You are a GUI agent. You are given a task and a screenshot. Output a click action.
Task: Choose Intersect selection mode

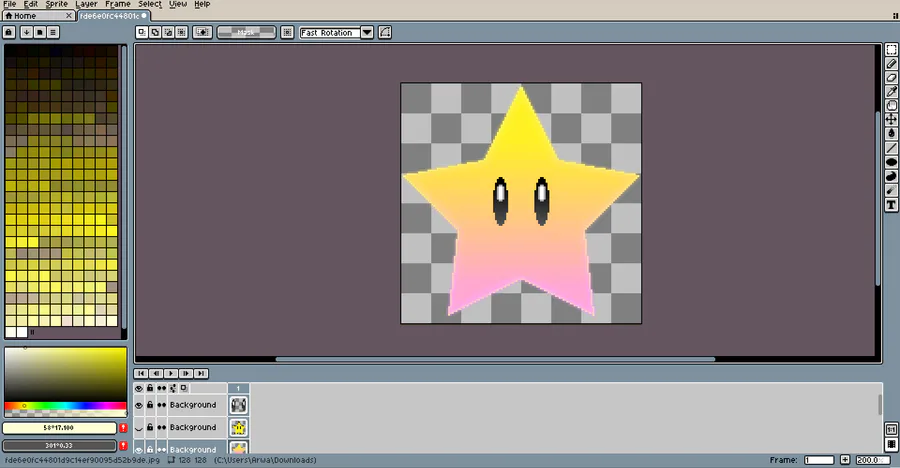[x=181, y=32]
